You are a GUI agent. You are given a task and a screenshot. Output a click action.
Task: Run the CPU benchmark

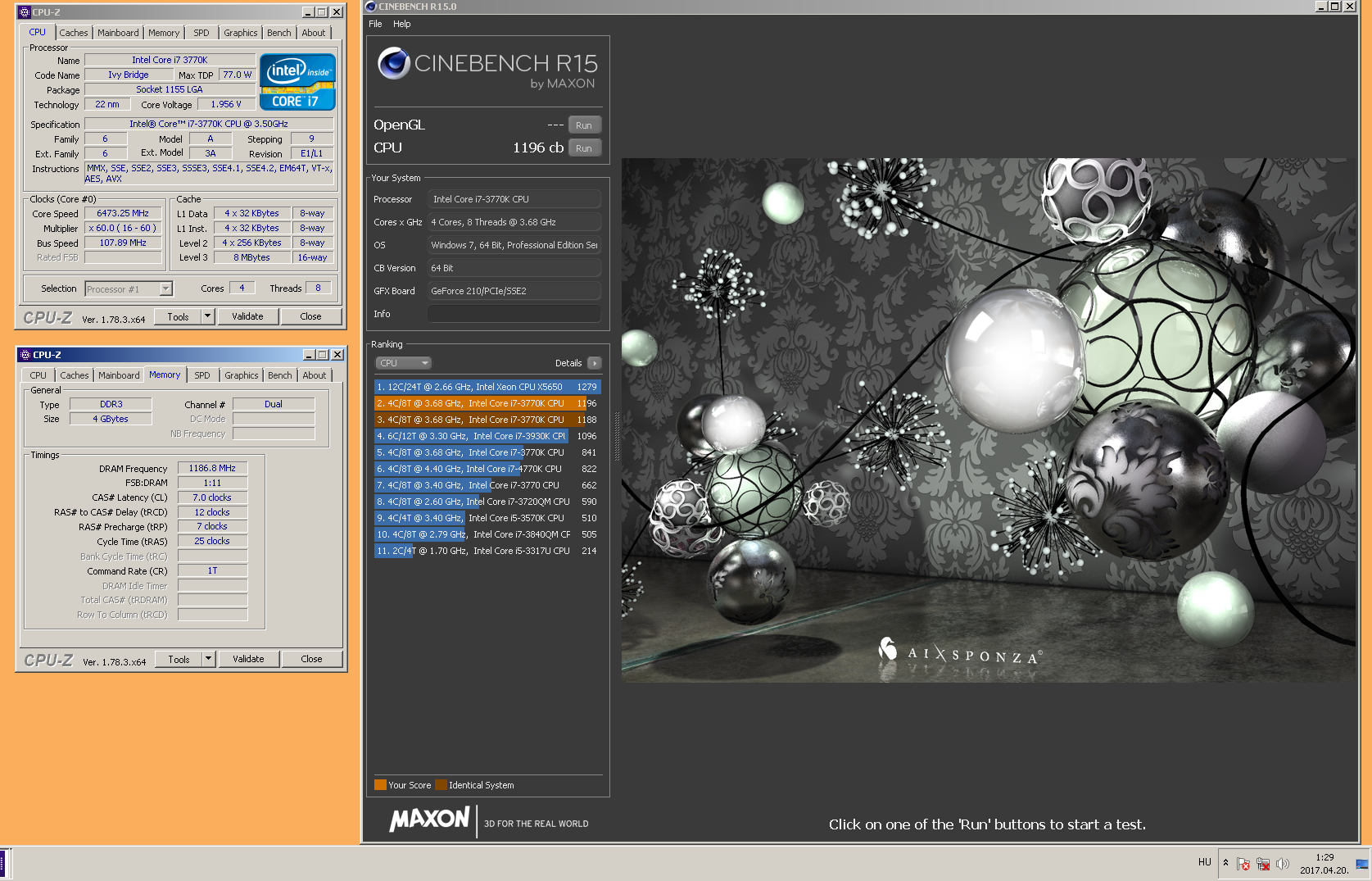tap(584, 148)
